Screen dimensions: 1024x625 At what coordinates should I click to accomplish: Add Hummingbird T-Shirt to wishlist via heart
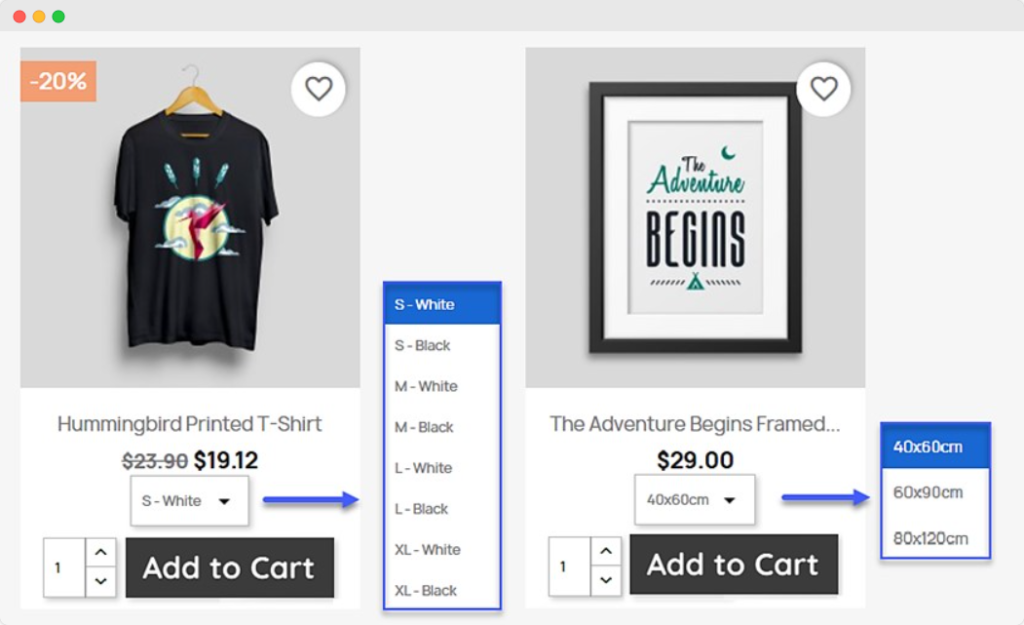[x=318, y=89]
